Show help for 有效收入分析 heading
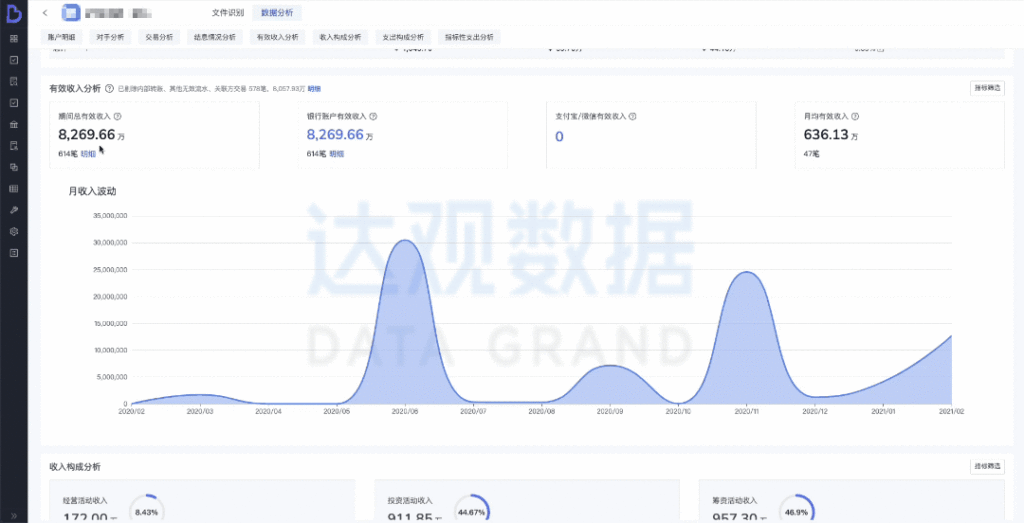The height and width of the screenshot is (523, 1024). point(109,88)
